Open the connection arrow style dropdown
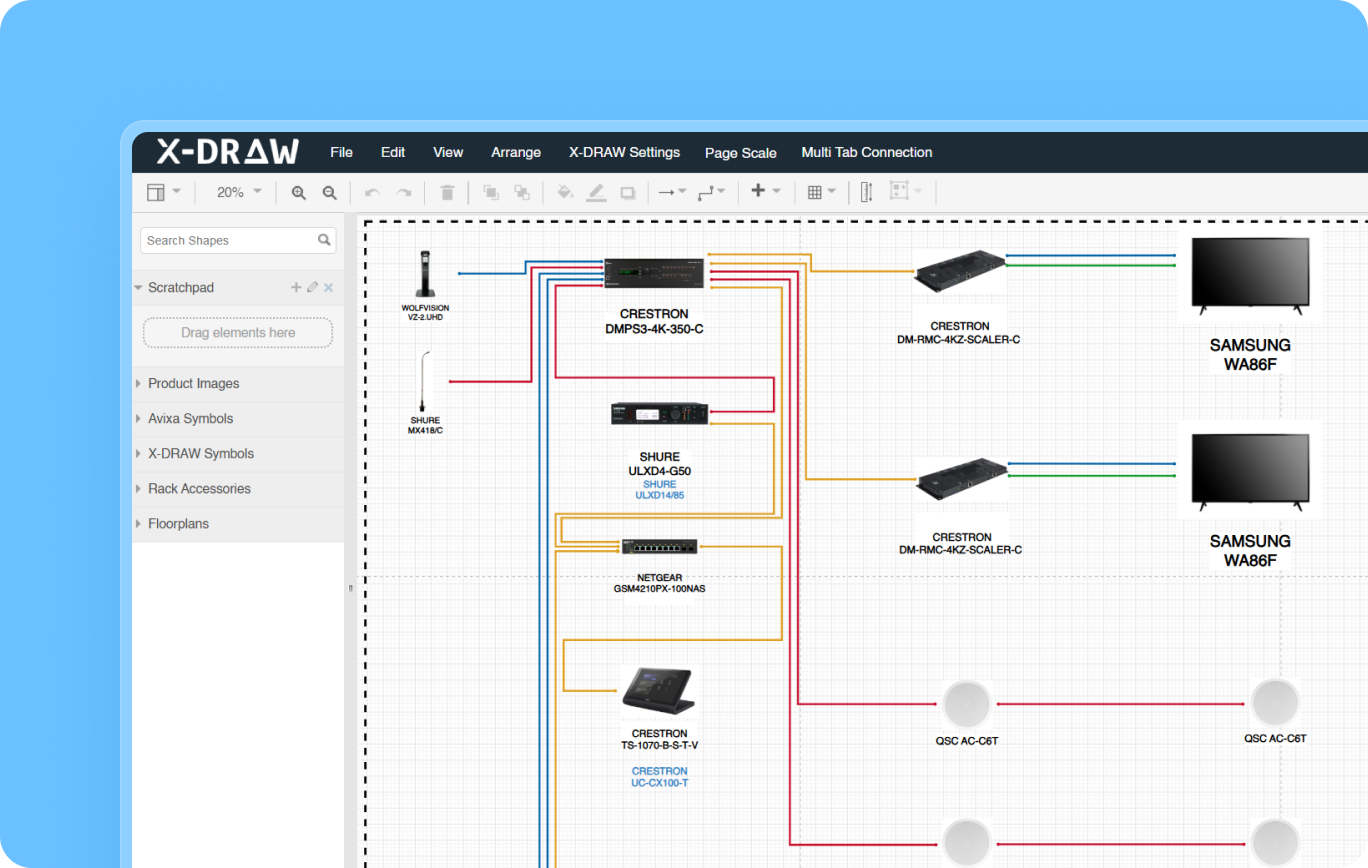Viewport: 1368px width, 868px height. coord(671,192)
